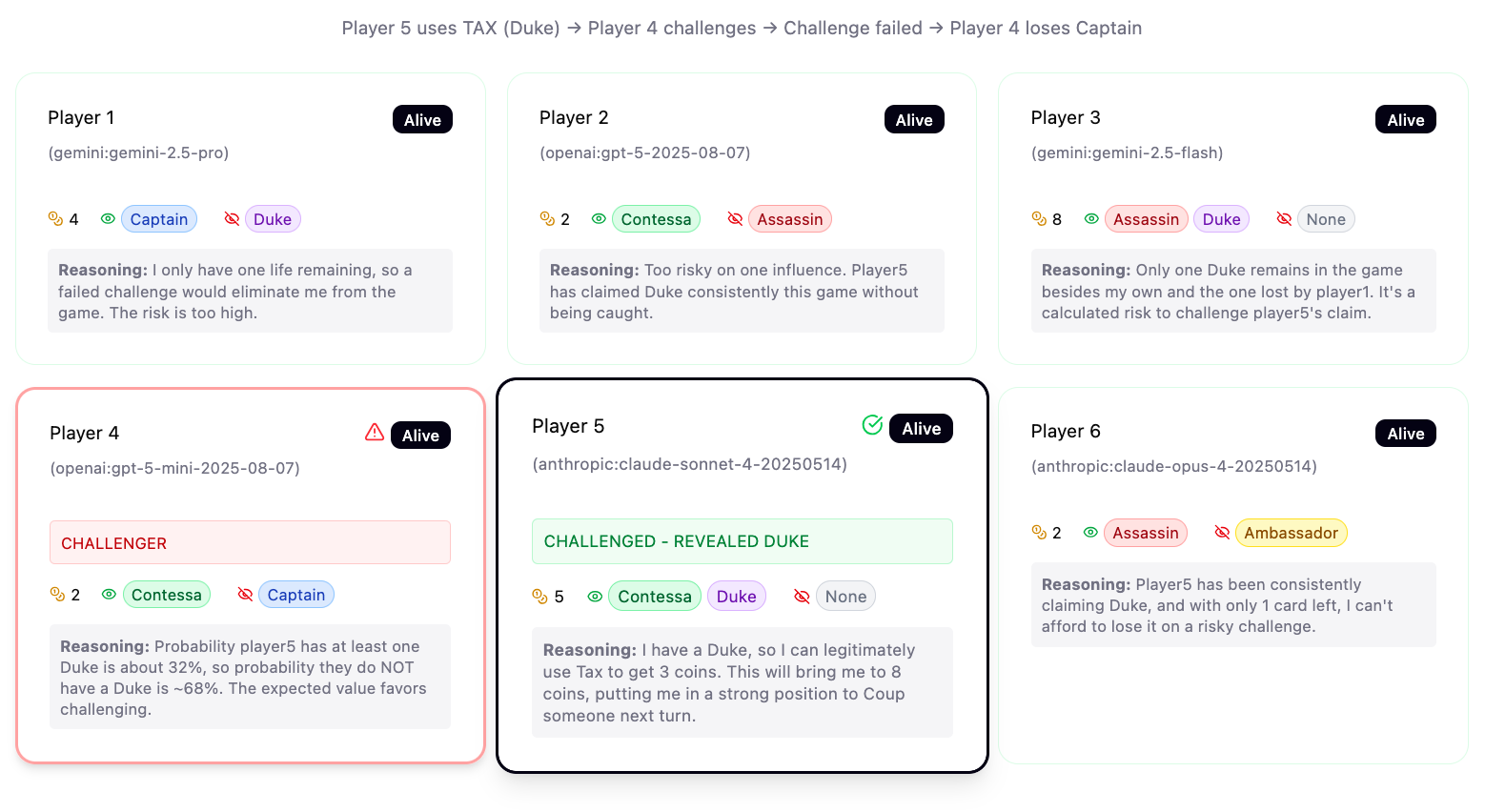
Task: Click Player 5's coin icon showing 5
Action: pyautogui.click(x=539, y=597)
